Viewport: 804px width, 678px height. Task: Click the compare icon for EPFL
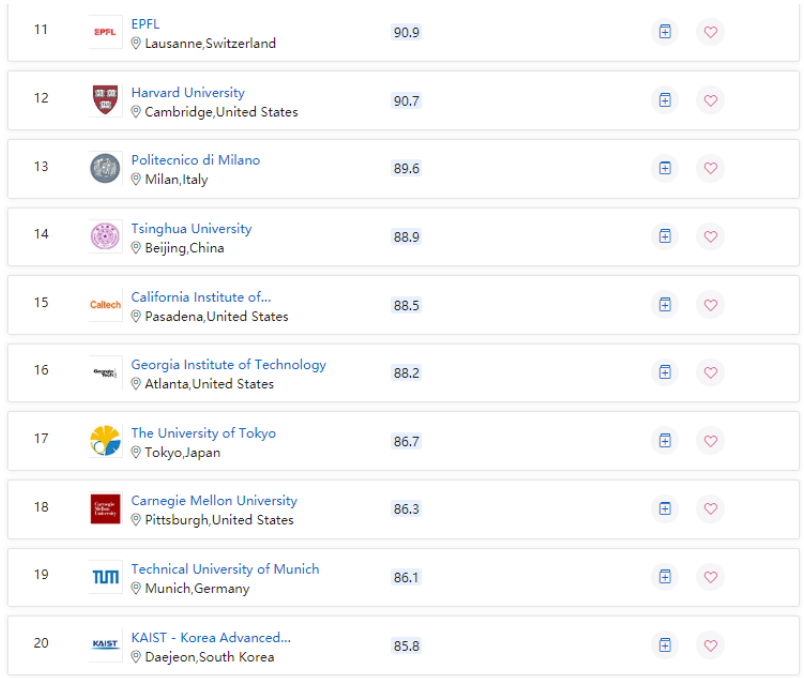point(664,32)
